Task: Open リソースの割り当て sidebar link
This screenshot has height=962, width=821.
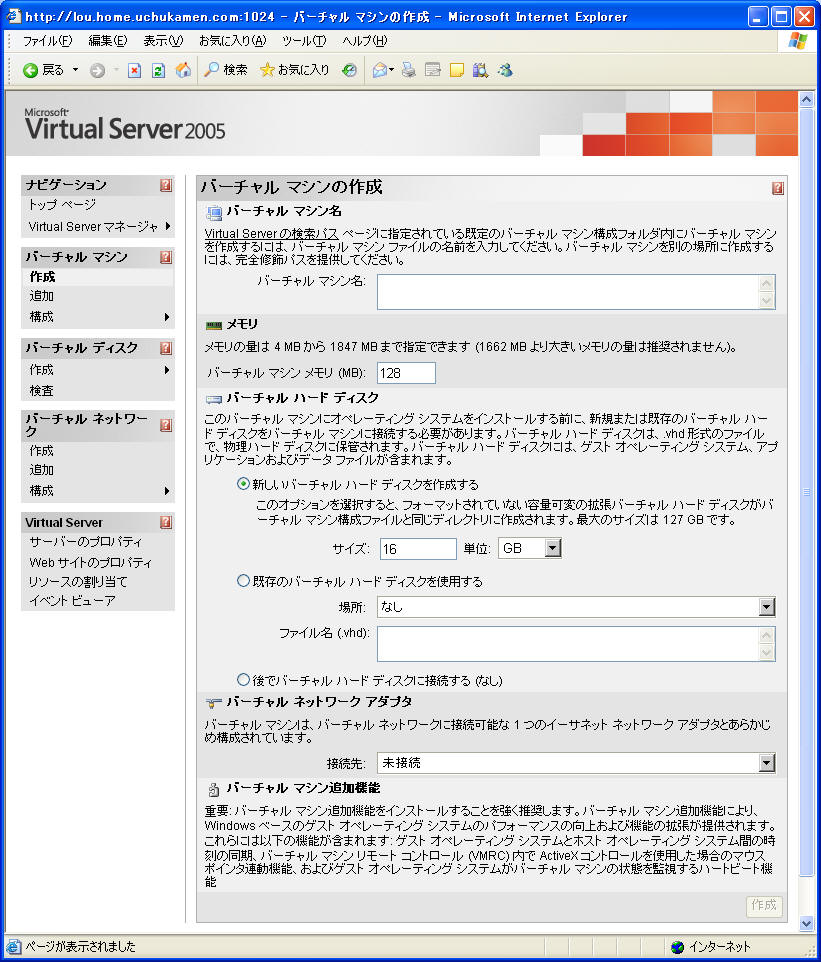Action: (78, 582)
